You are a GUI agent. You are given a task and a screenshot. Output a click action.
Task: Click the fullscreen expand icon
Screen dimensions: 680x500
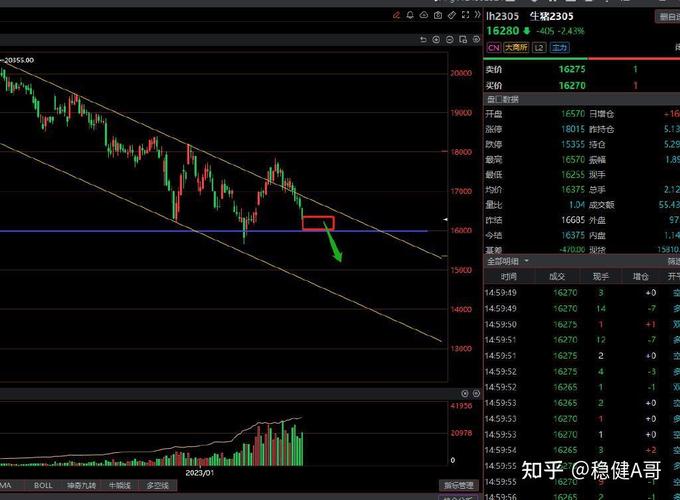click(465, 15)
